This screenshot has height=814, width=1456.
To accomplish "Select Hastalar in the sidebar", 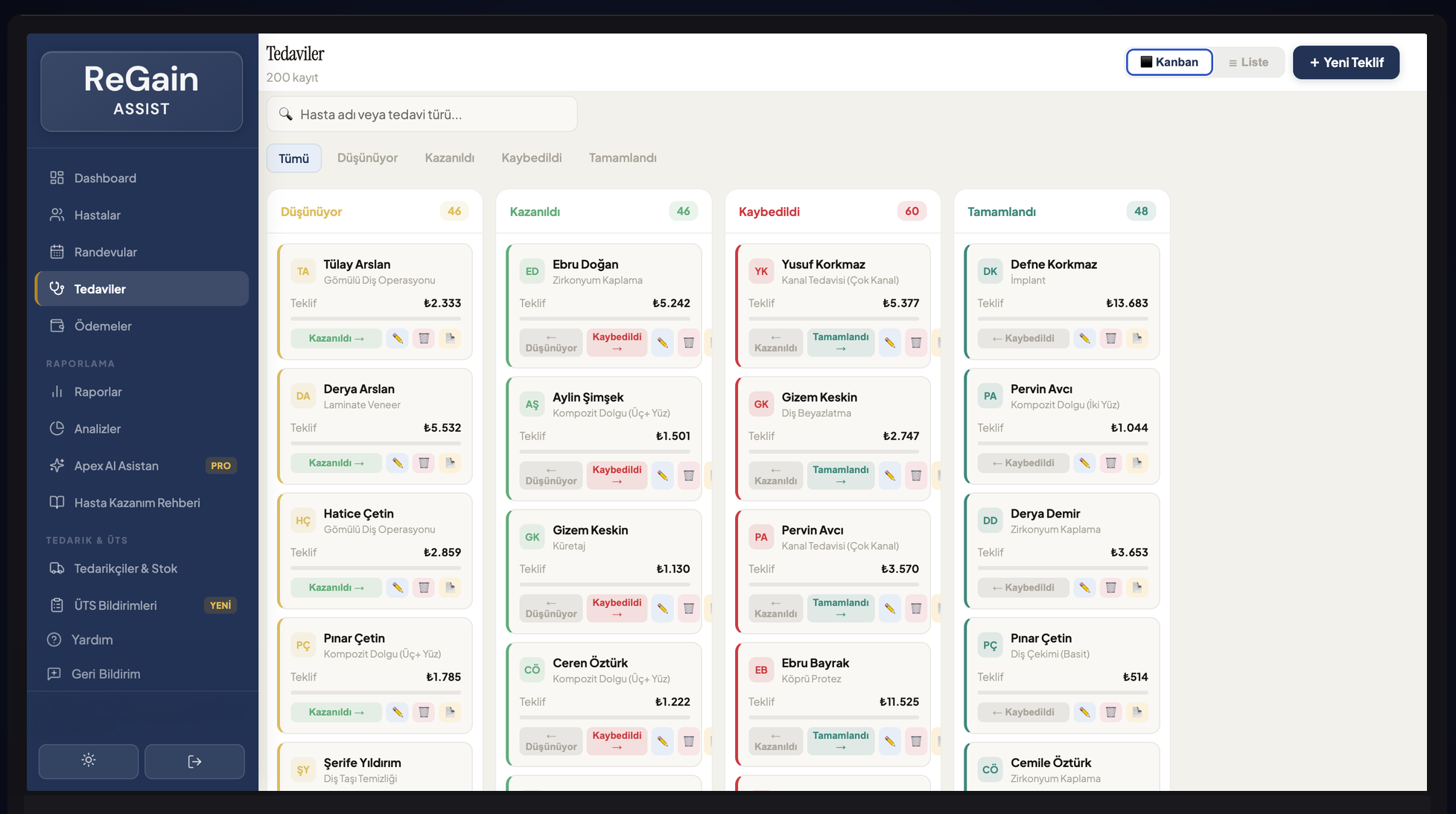I will click(97, 214).
